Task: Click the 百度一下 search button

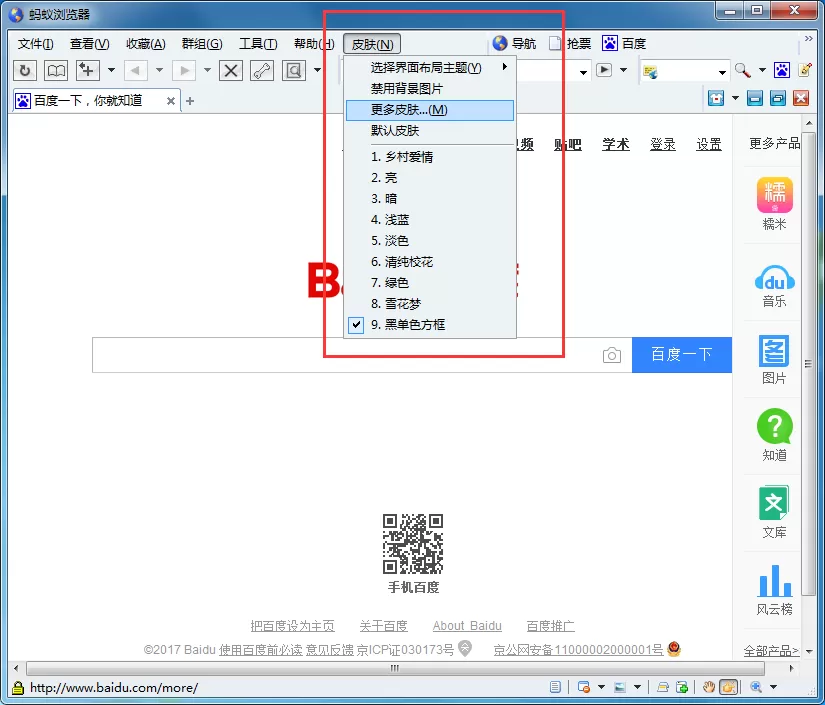Action: pyautogui.click(x=681, y=355)
